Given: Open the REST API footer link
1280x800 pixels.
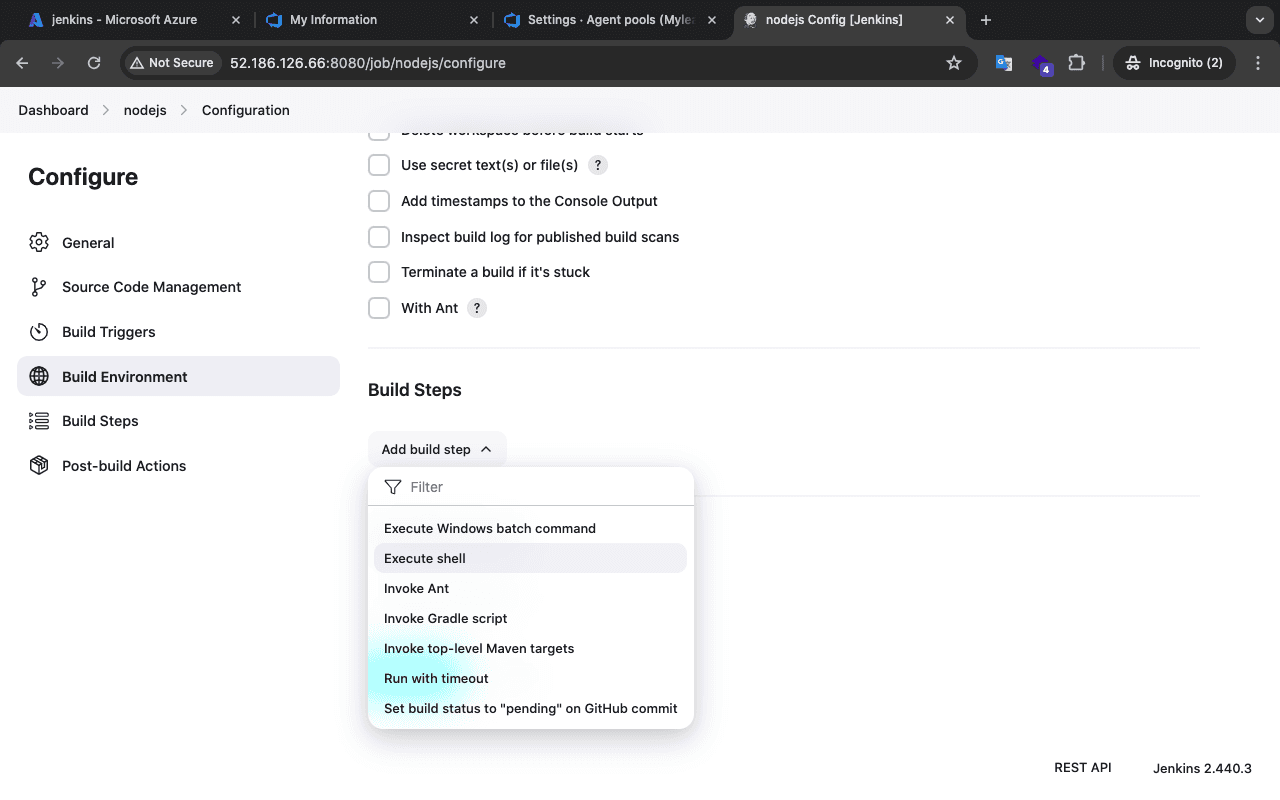Looking at the screenshot, I should click(1083, 768).
